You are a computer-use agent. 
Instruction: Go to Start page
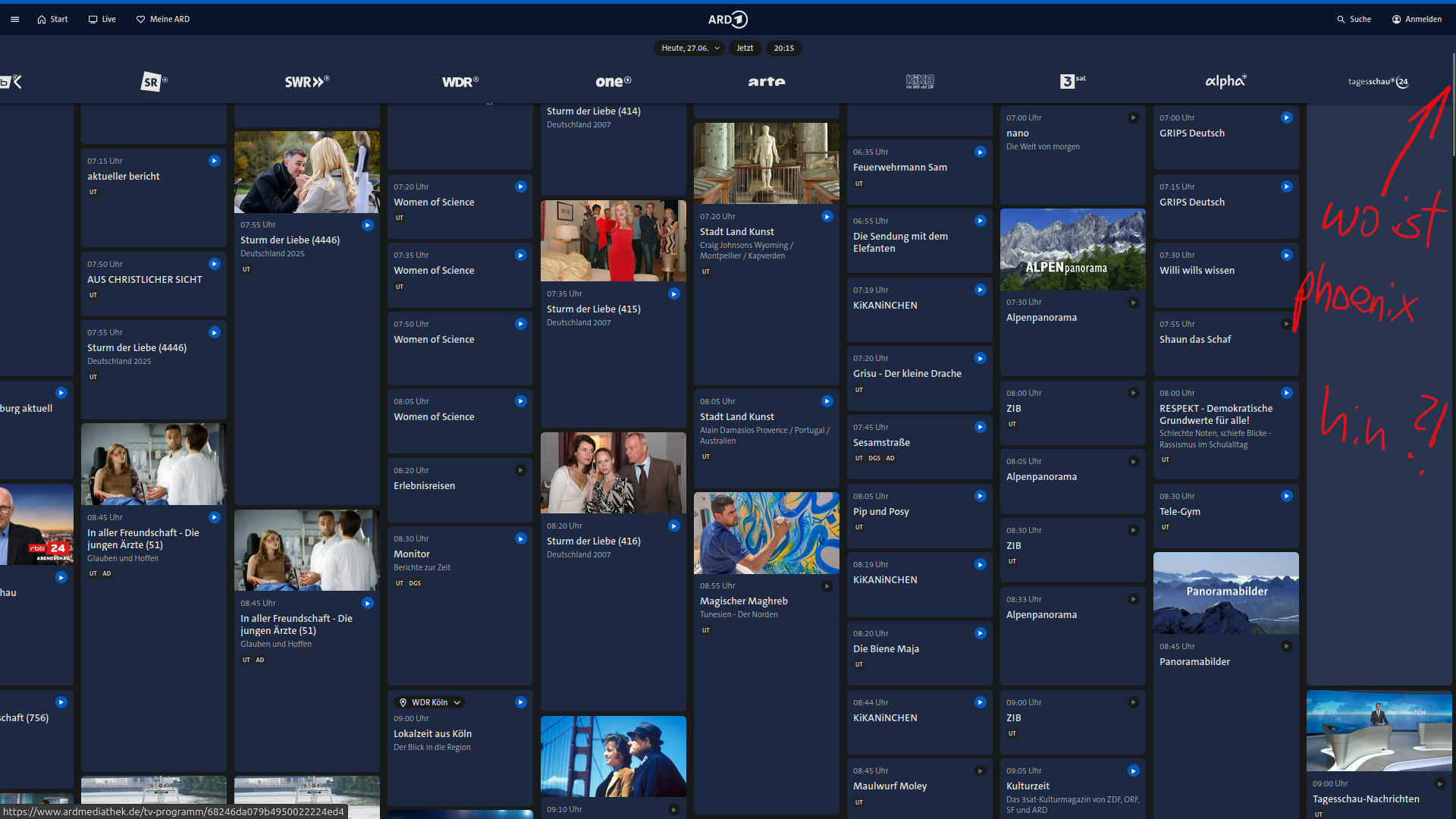52,19
